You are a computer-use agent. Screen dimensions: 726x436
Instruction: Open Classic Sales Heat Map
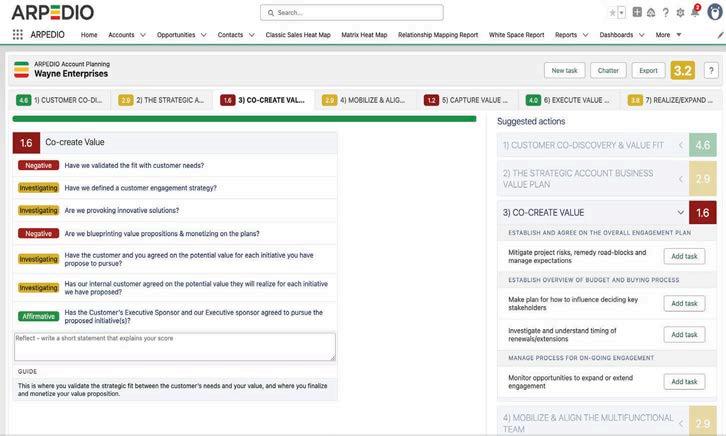[298, 35]
